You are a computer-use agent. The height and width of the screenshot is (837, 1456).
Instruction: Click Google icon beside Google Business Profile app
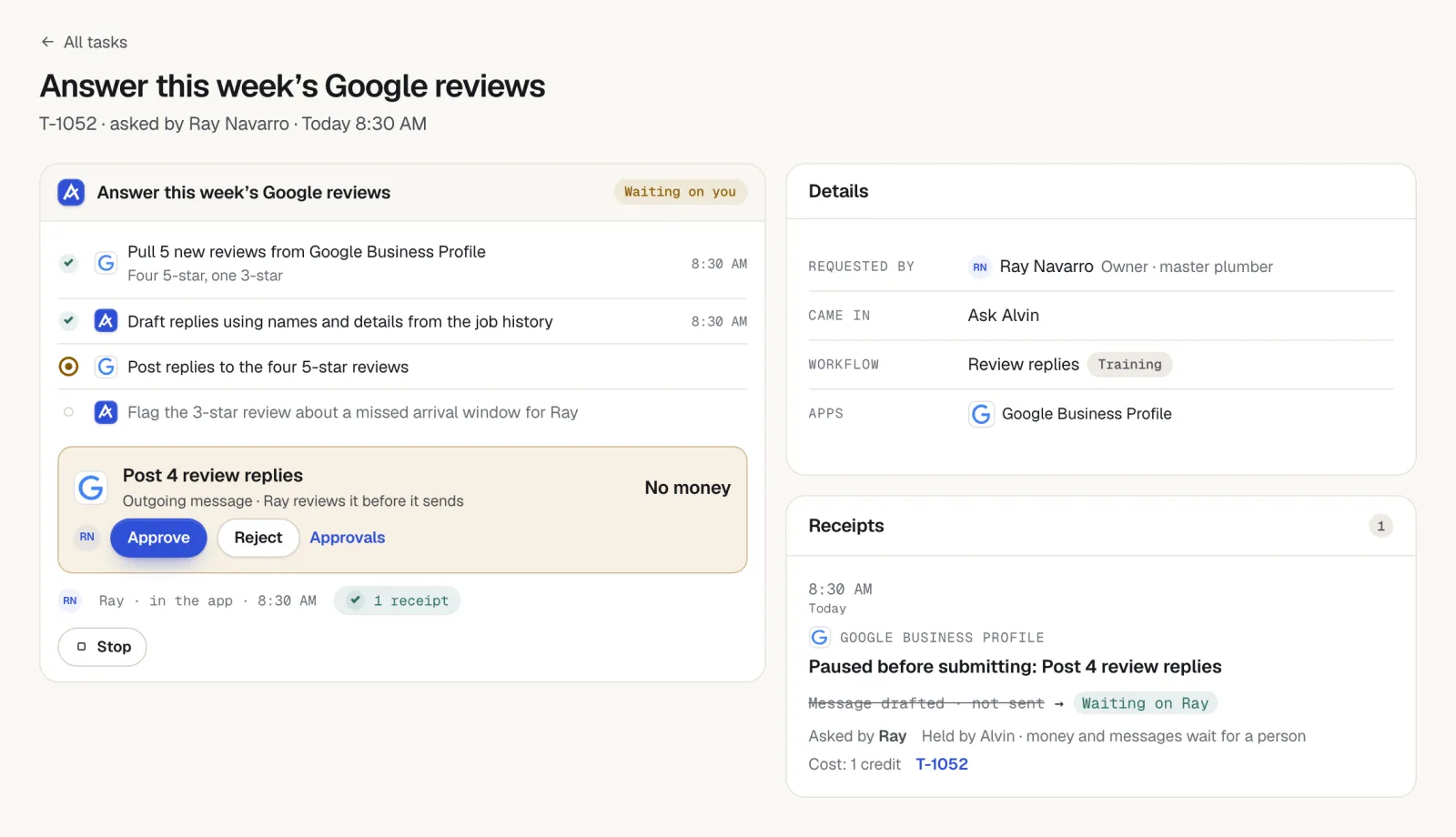981,414
